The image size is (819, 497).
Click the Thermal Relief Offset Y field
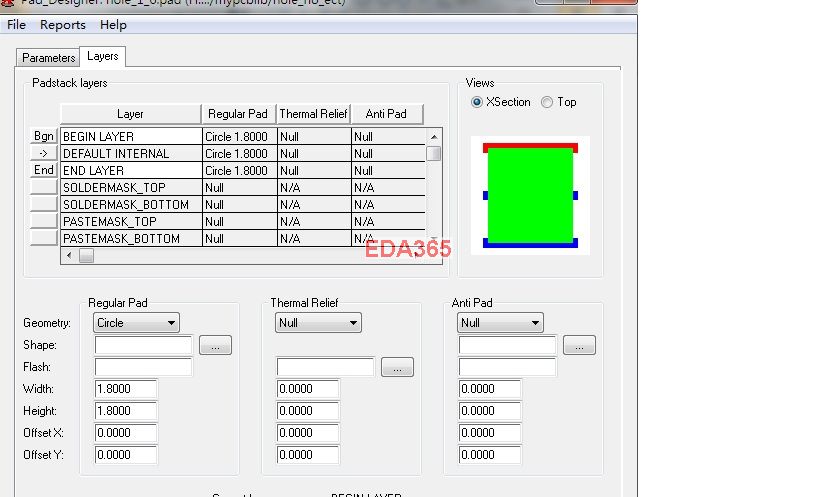tap(308, 455)
